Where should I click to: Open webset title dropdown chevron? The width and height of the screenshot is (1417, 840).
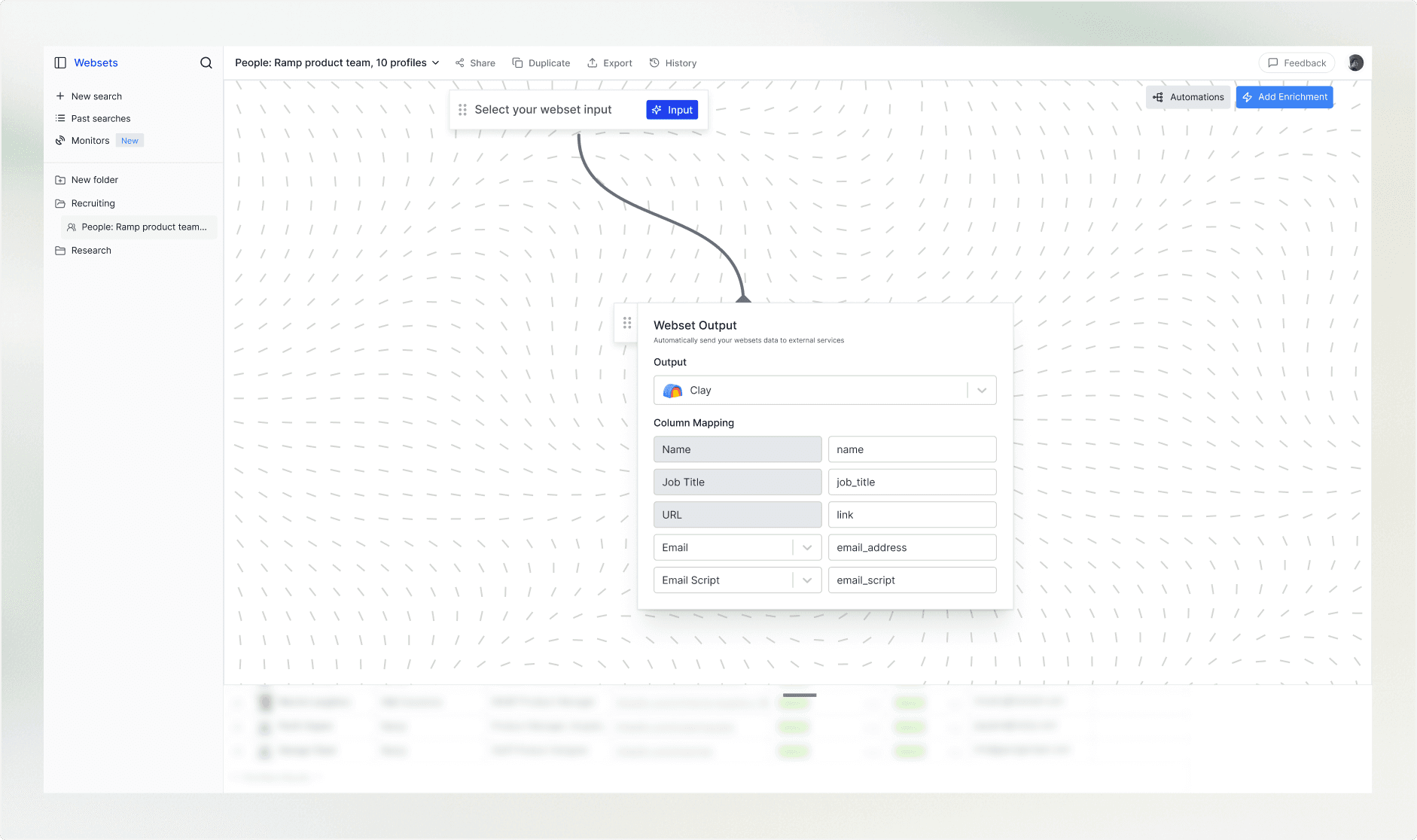point(435,63)
